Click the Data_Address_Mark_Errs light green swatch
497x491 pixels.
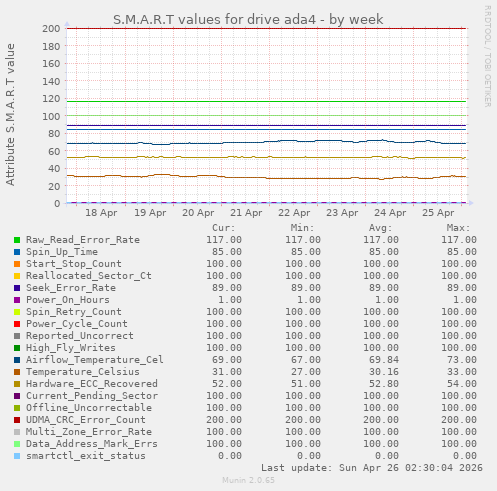[17, 444]
